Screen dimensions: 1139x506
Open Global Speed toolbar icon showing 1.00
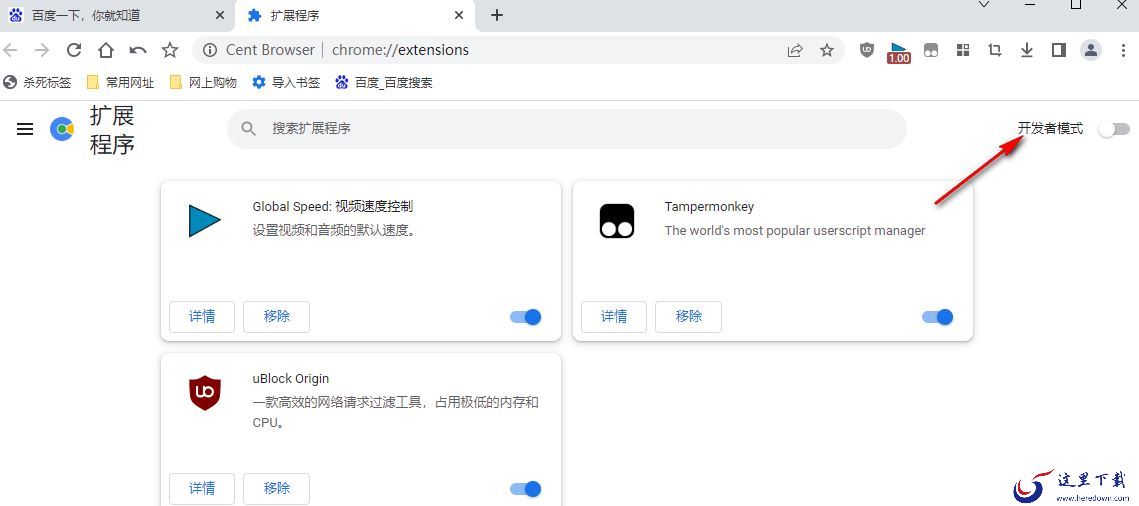click(899, 52)
